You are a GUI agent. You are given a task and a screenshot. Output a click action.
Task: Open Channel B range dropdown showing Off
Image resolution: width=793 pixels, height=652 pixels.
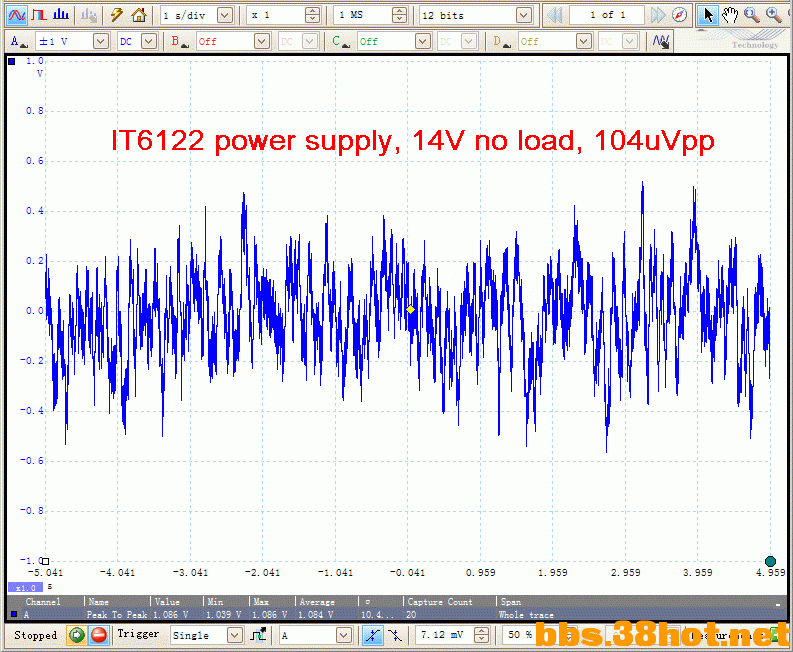click(x=262, y=41)
